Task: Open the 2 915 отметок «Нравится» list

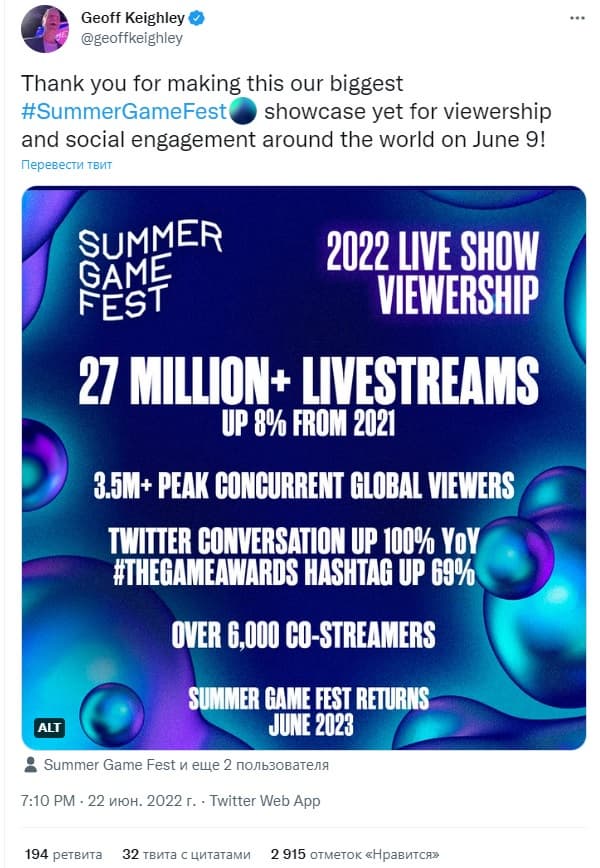Action: (357, 855)
